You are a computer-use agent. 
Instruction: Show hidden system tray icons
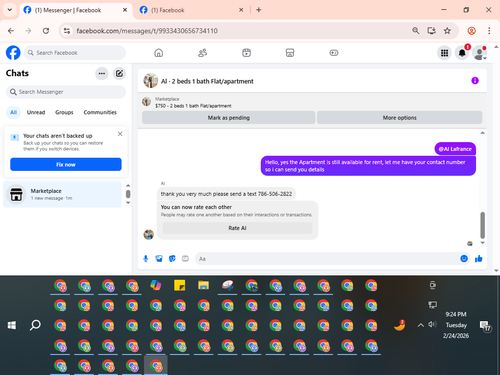[421, 325]
